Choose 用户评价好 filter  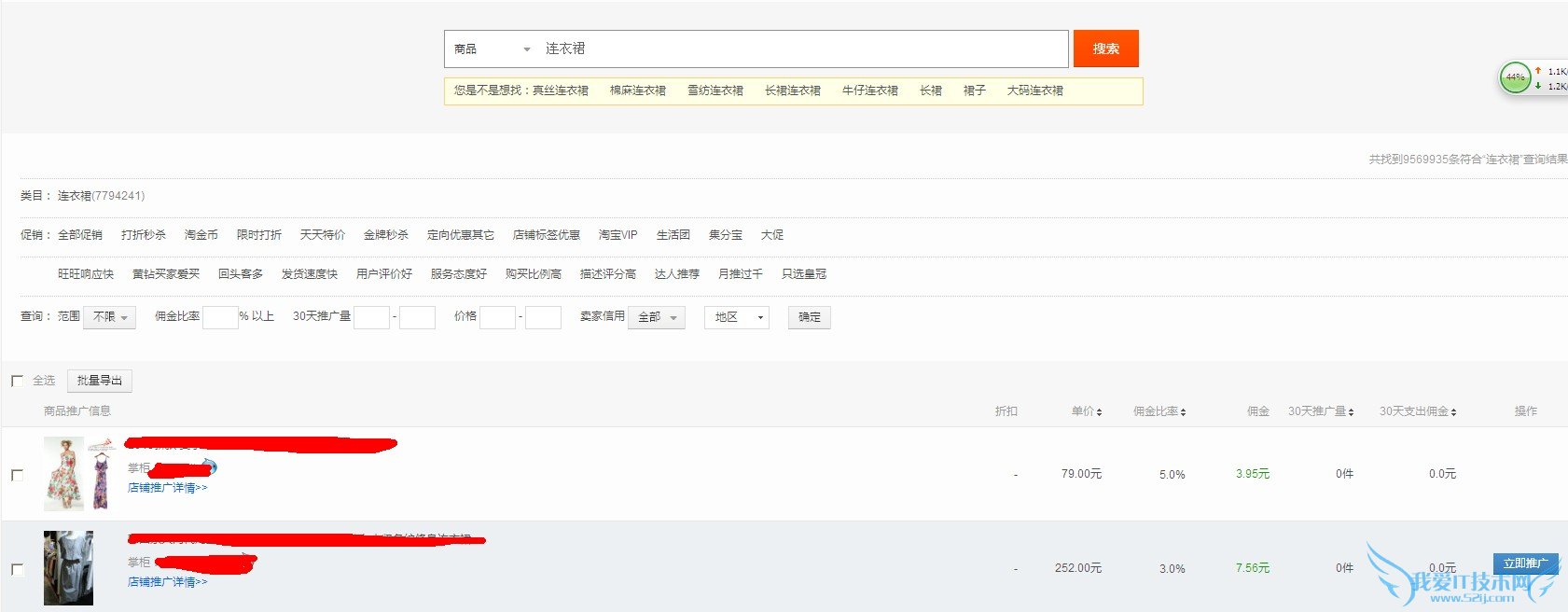click(384, 274)
